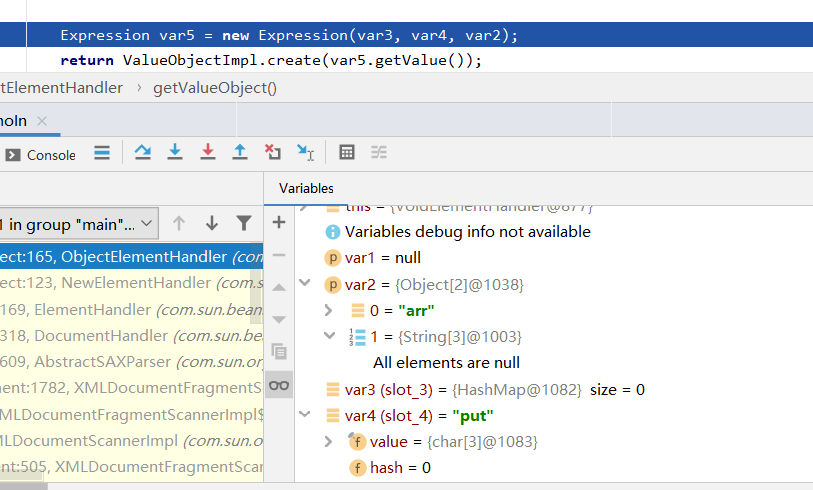The height and width of the screenshot is (490, 813).
Task: Add a new watch with plus icon
Action: coord(279,222)
